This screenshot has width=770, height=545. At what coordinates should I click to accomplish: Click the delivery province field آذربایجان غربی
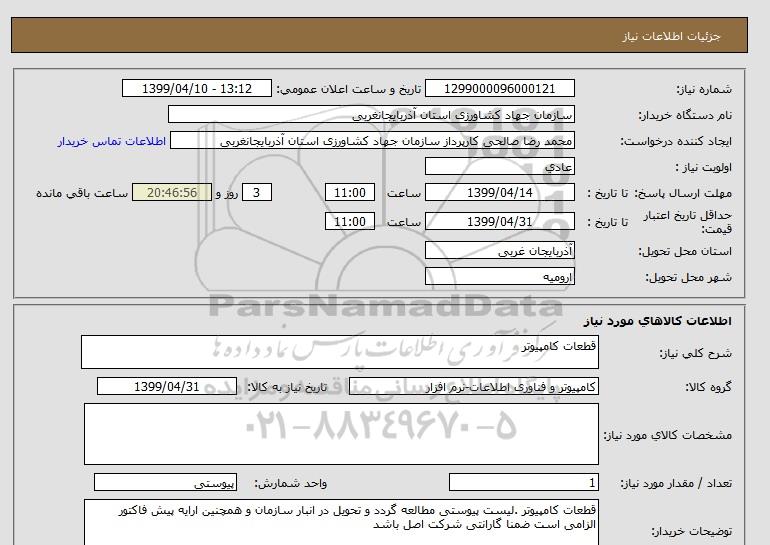pos(499,250)
